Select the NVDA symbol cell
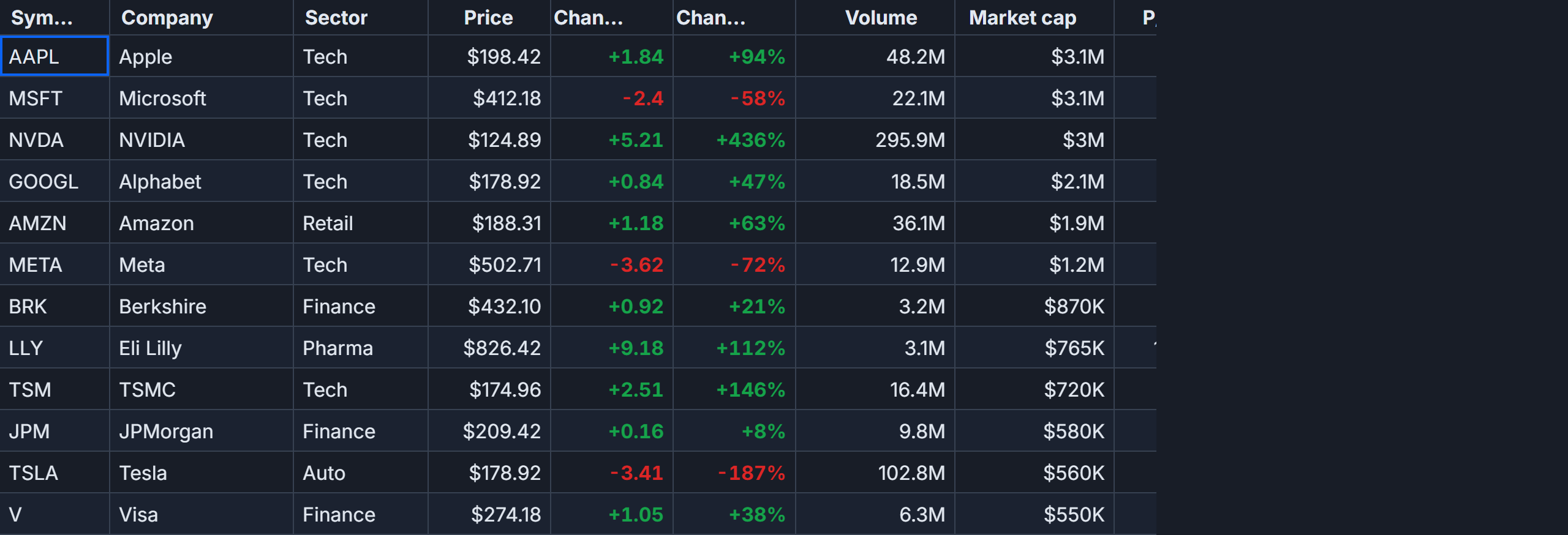 click(x=55, y=140)
